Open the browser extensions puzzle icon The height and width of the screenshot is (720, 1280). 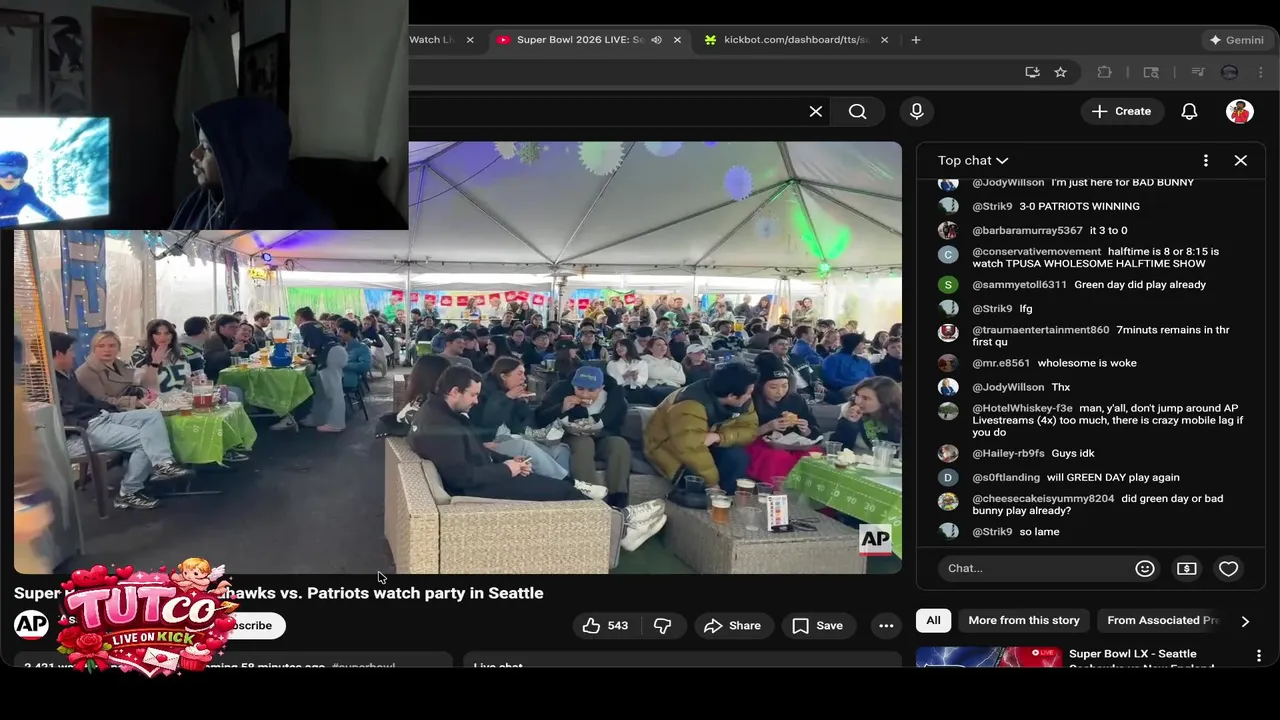click(x=1105, y=72)
